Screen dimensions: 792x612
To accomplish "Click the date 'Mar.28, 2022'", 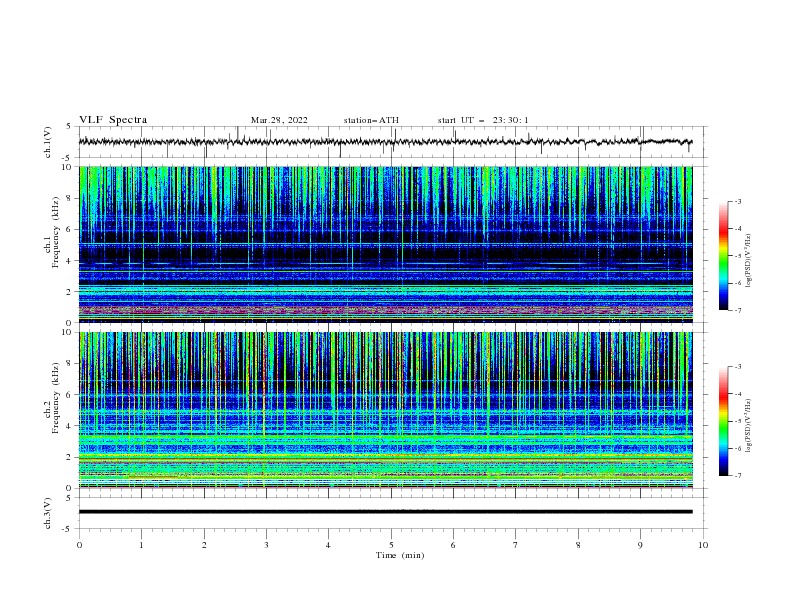I will [x=279, y=120].
